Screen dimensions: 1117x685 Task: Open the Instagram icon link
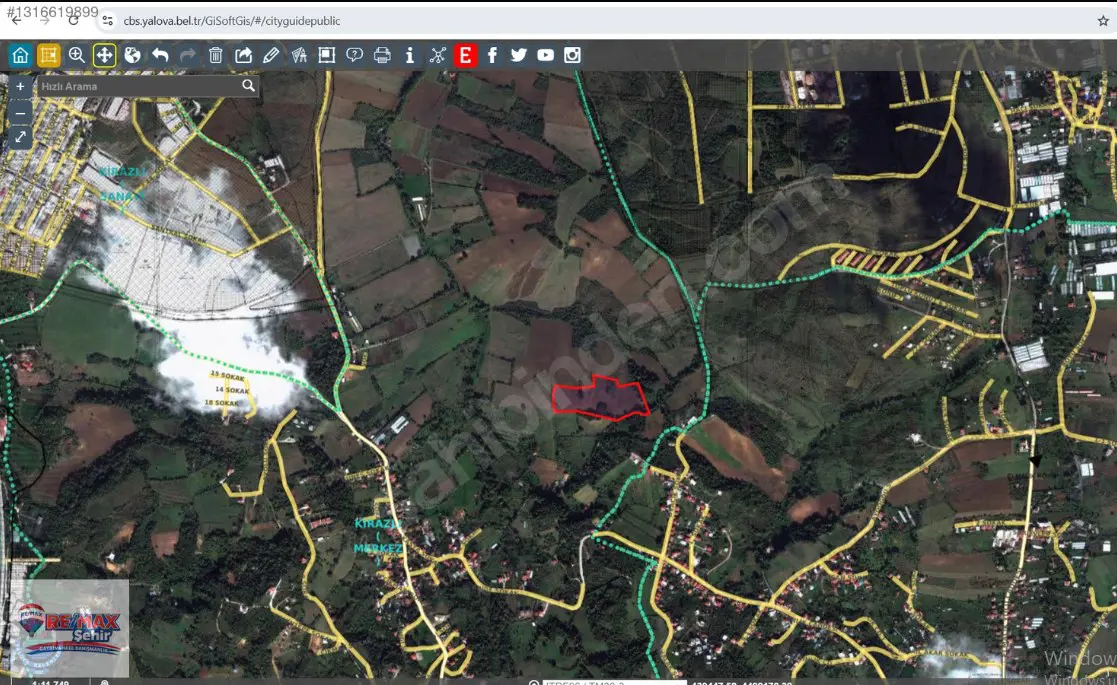572,55
